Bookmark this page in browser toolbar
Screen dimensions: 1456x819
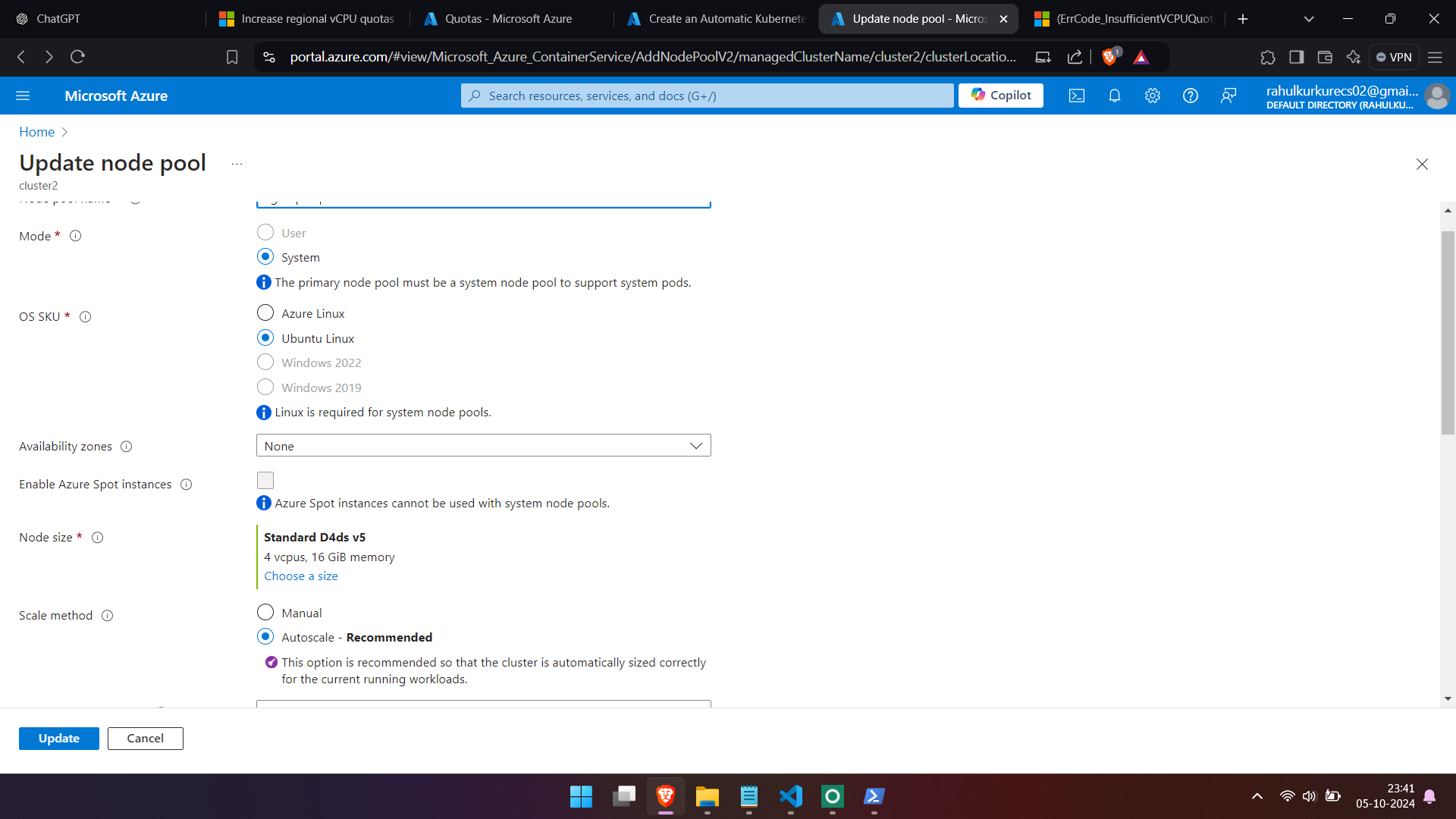click(232, 57)
